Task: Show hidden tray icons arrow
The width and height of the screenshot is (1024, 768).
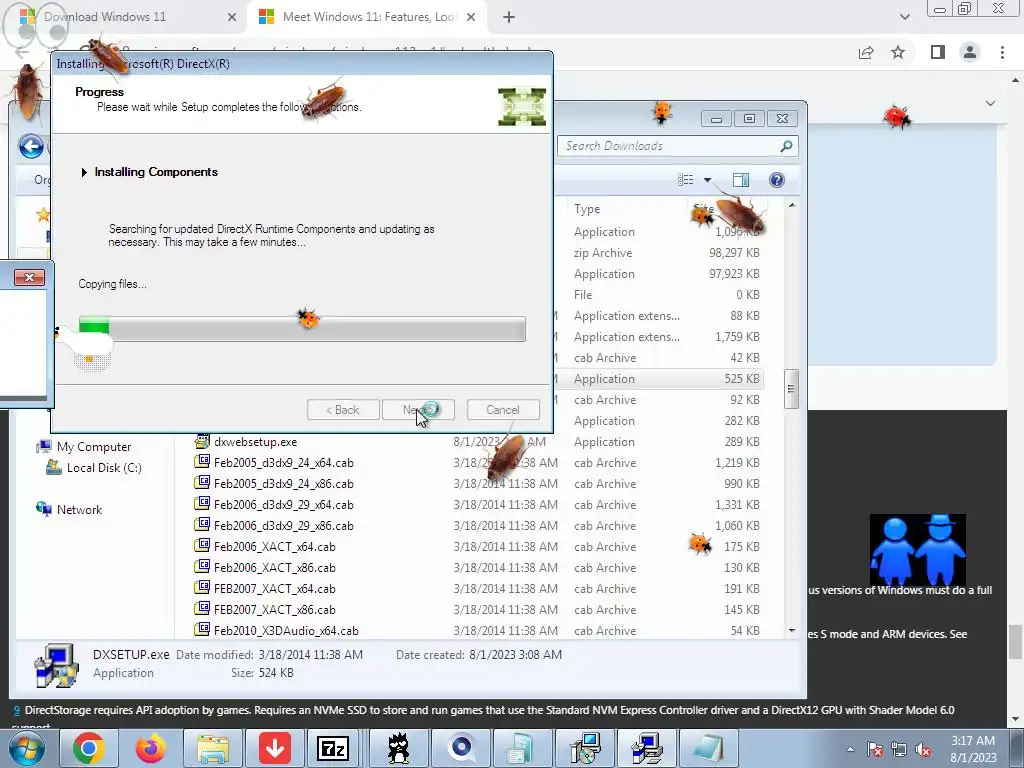Action: (850, 749)
